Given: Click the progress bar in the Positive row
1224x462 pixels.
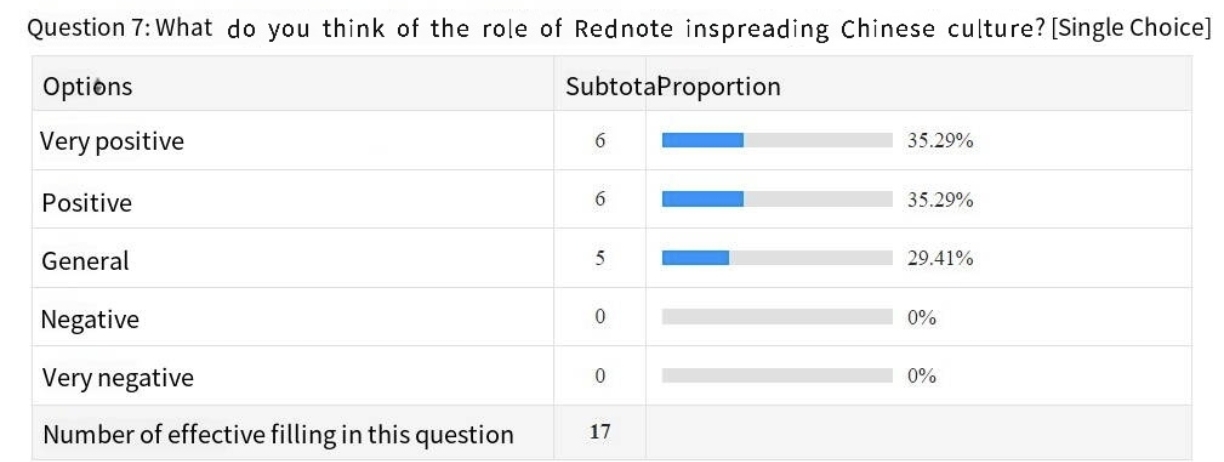Looking at the screenshot, I should 777,200.
